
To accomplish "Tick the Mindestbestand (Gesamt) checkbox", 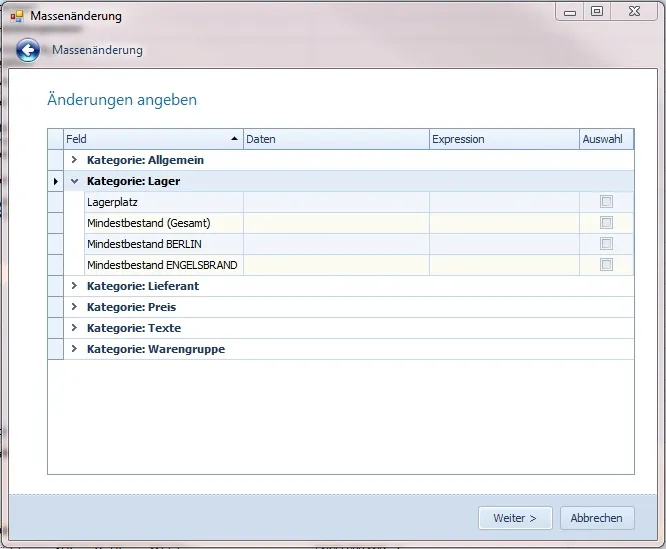I will coord(606,222).
